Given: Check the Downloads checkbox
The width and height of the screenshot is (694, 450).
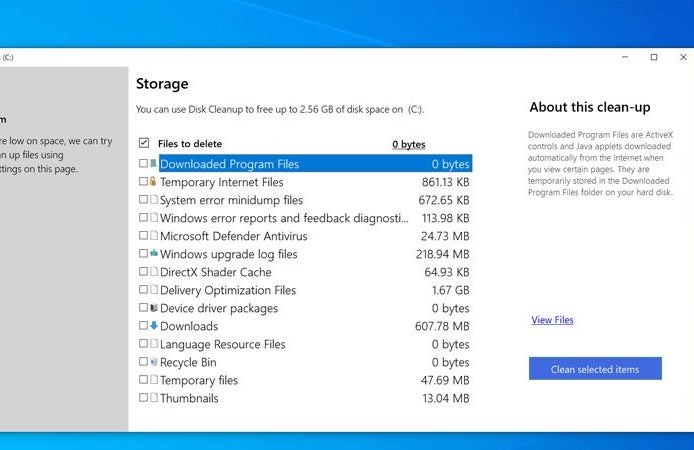Looking at the screenshot, I should click(143, 325).
